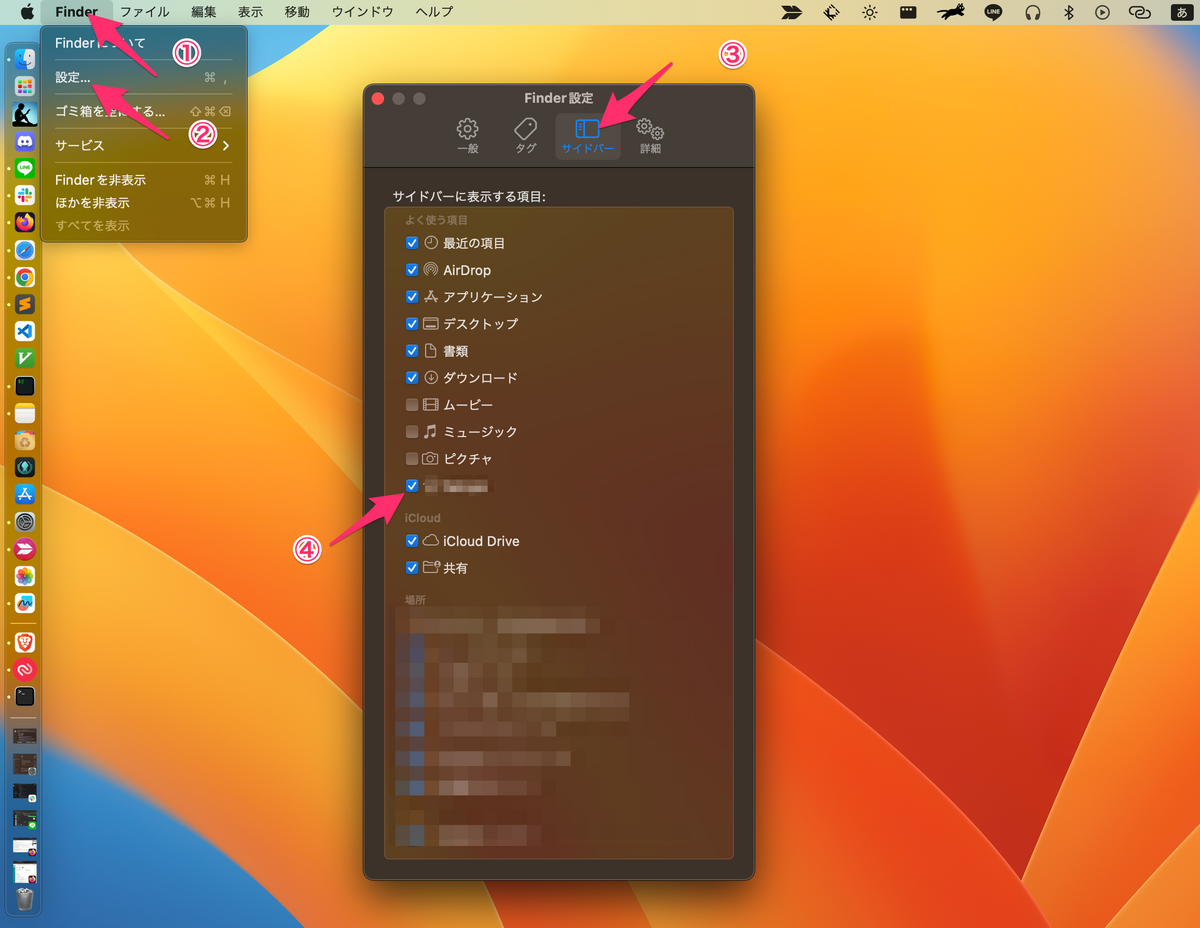The image size is (1200, 928).
Task: Click the play button icon in menu bar
Action: 1102,12
